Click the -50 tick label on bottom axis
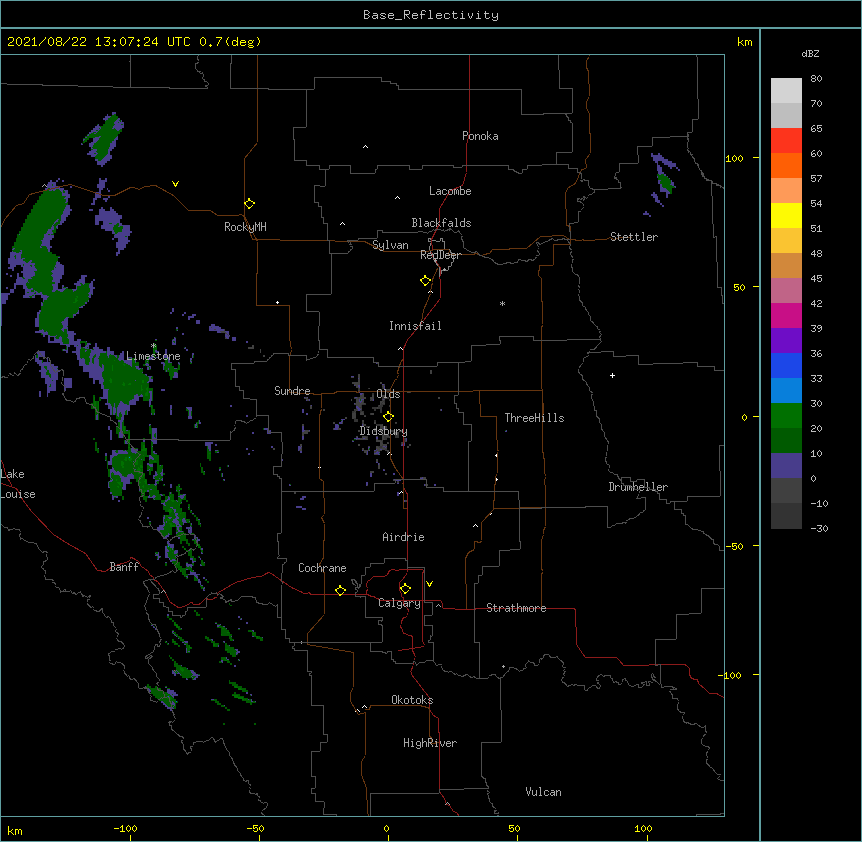Screen dimensions: 862x842 [x=255, y=828]
